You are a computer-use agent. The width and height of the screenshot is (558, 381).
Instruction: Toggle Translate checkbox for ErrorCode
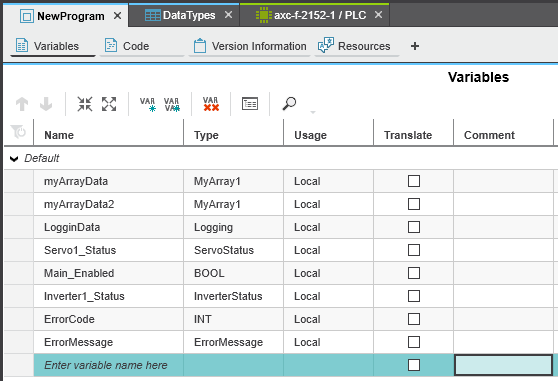pyautogui.click(x=414, y=319)
